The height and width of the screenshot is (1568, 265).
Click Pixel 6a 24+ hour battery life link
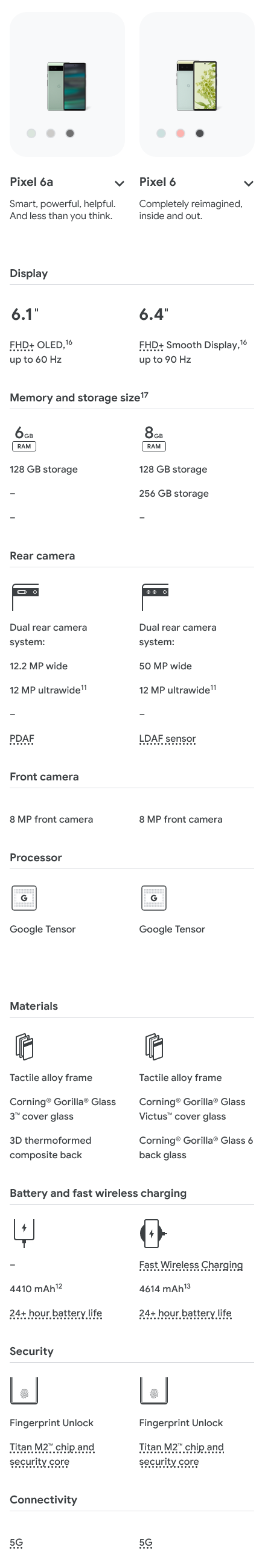point(56,1313)
